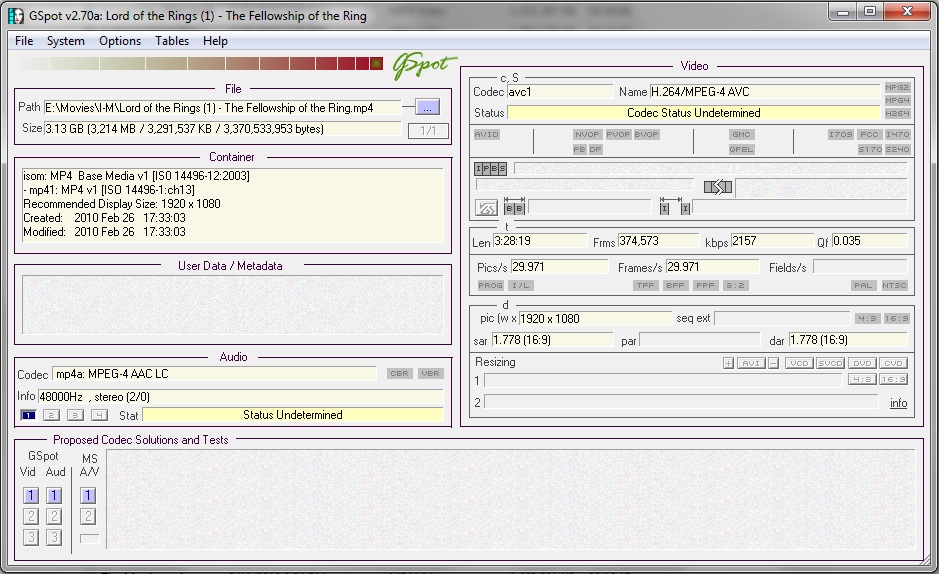The height and width of the screenshot is (574, 939).
Task: Open the File menu
Action: (x=24, y=41)
